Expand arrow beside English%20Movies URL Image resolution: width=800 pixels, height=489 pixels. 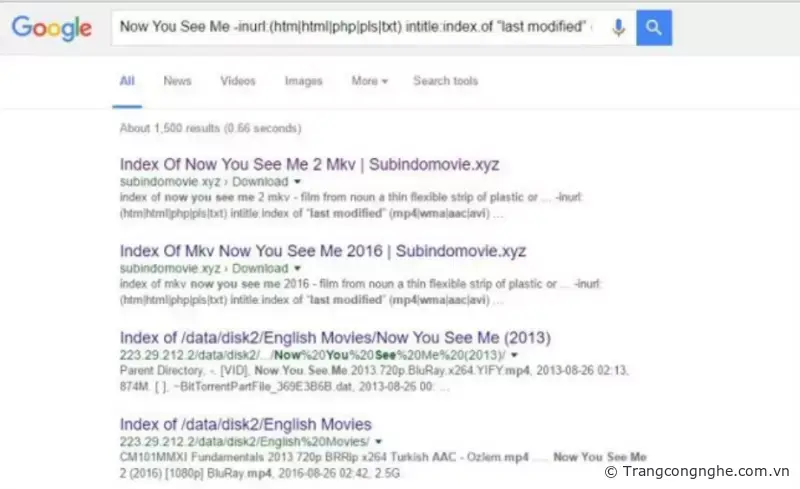click(x=377, y=442)
